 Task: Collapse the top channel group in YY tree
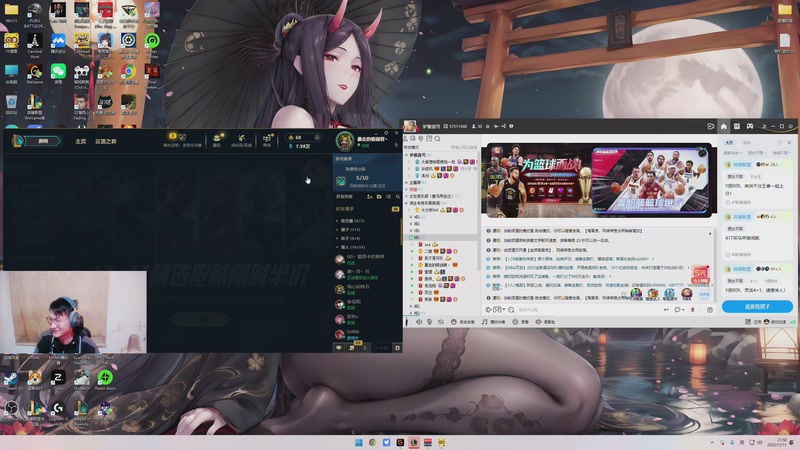click(x=407, y=155)
